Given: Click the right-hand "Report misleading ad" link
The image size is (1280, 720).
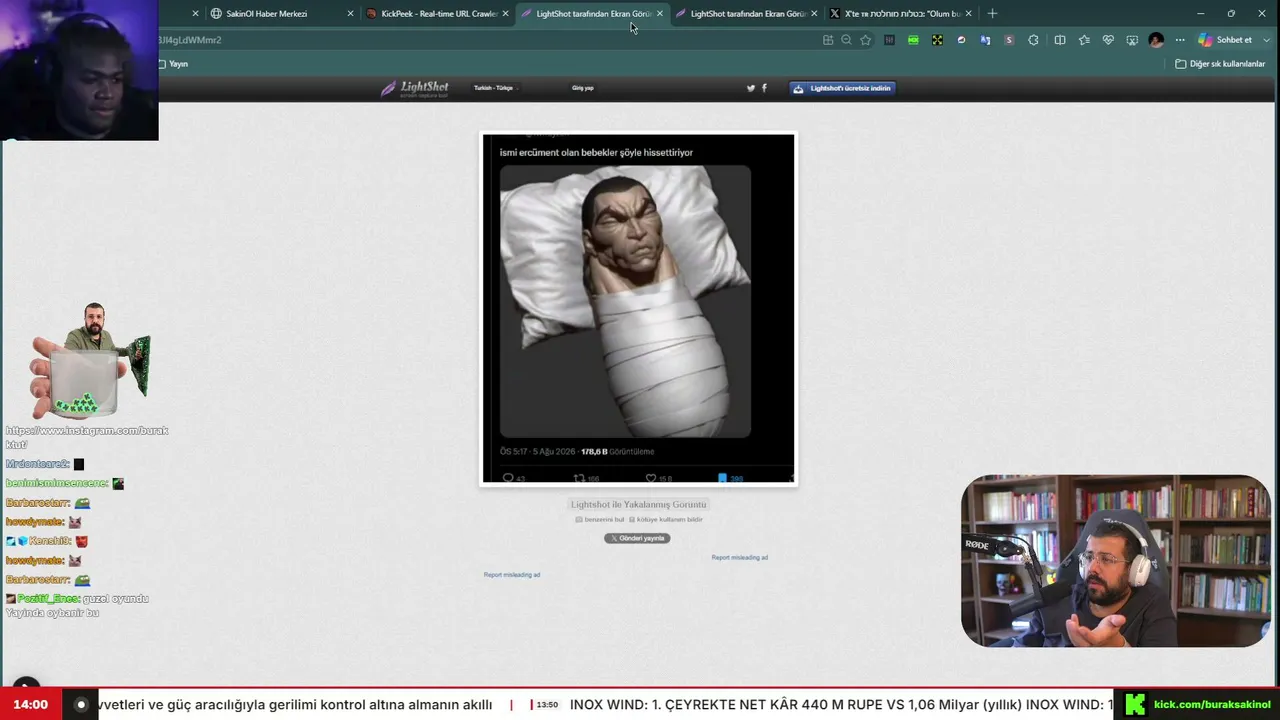Looking at the screenshot, I should tap(740, 557).
